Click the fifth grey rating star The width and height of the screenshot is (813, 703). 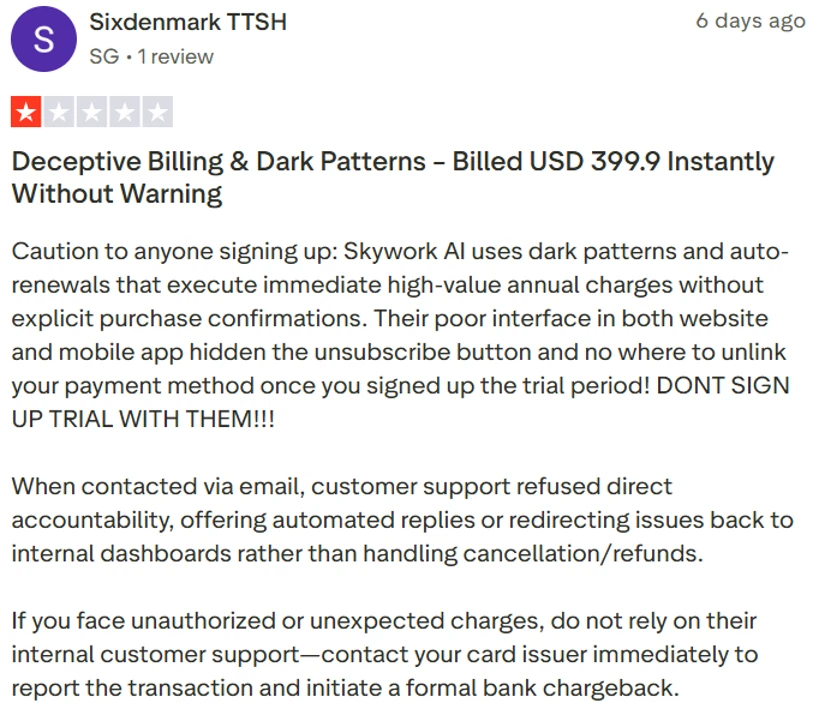(x=157, y=111)
